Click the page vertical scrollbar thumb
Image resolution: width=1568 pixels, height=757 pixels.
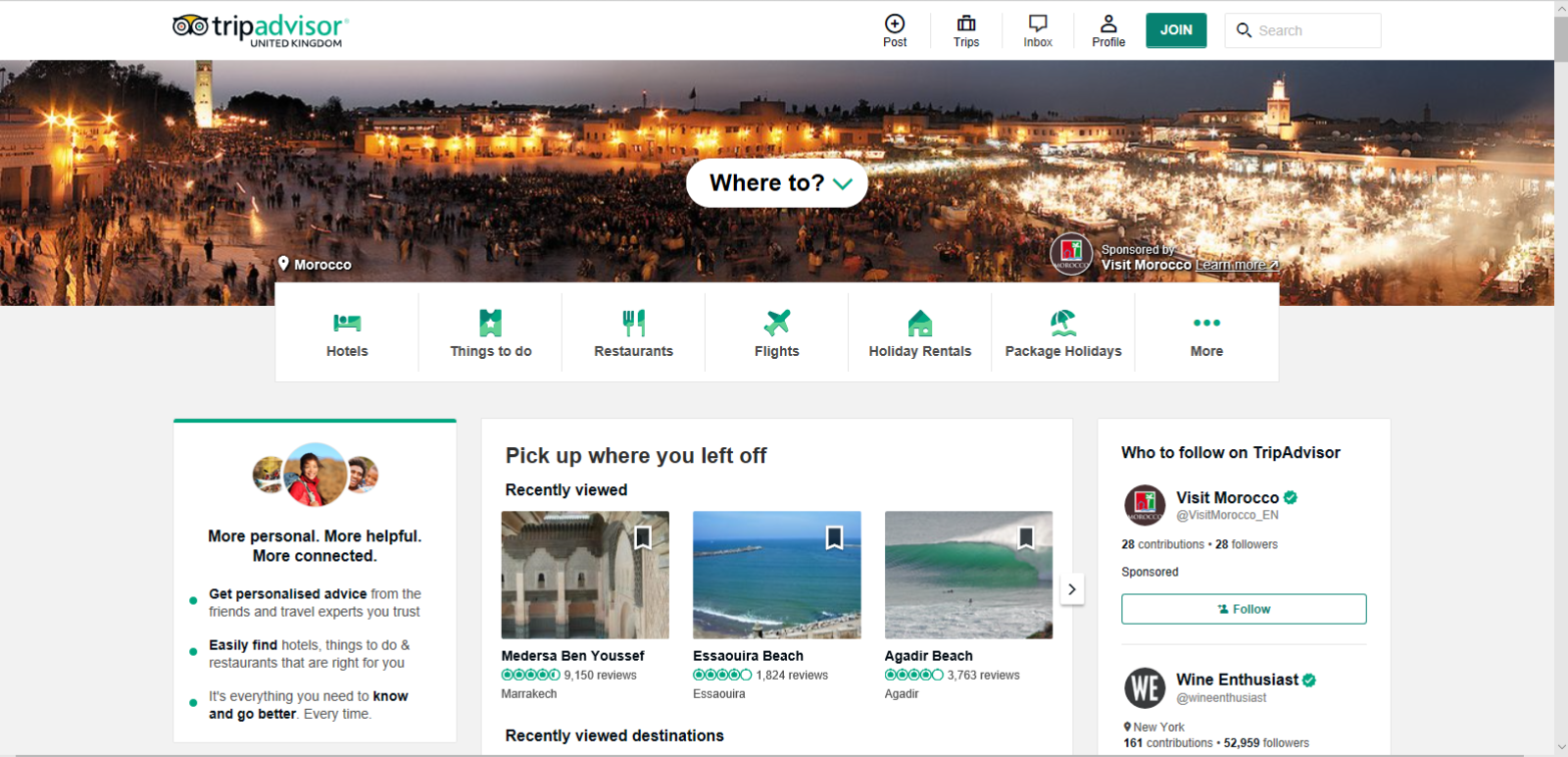coord(1561,39)
